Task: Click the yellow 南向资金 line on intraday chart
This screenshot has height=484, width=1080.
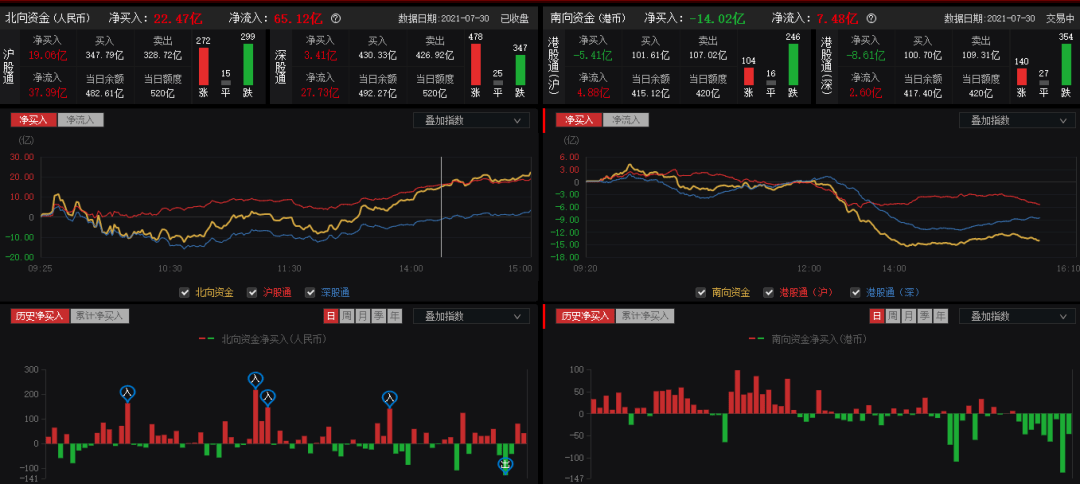Action: tap(920, 243)
